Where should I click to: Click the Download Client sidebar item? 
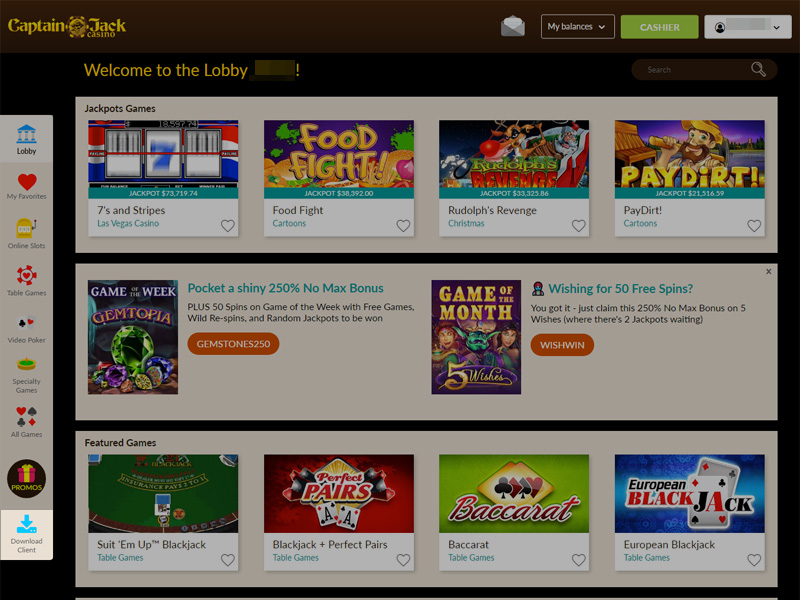point(27,535)
